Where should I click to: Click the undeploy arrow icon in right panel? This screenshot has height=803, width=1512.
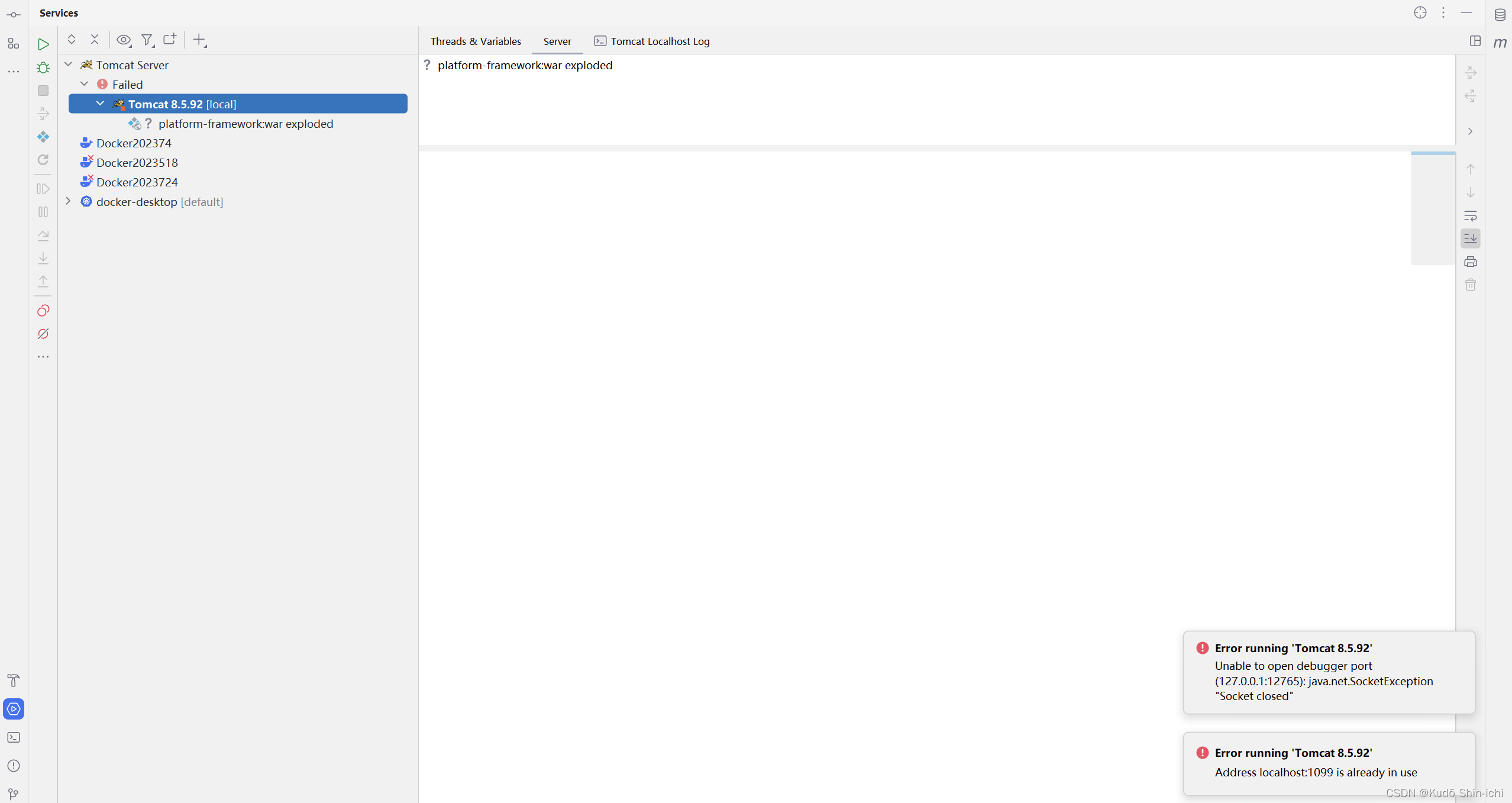pyautogui.click(x=1471, y=96)
